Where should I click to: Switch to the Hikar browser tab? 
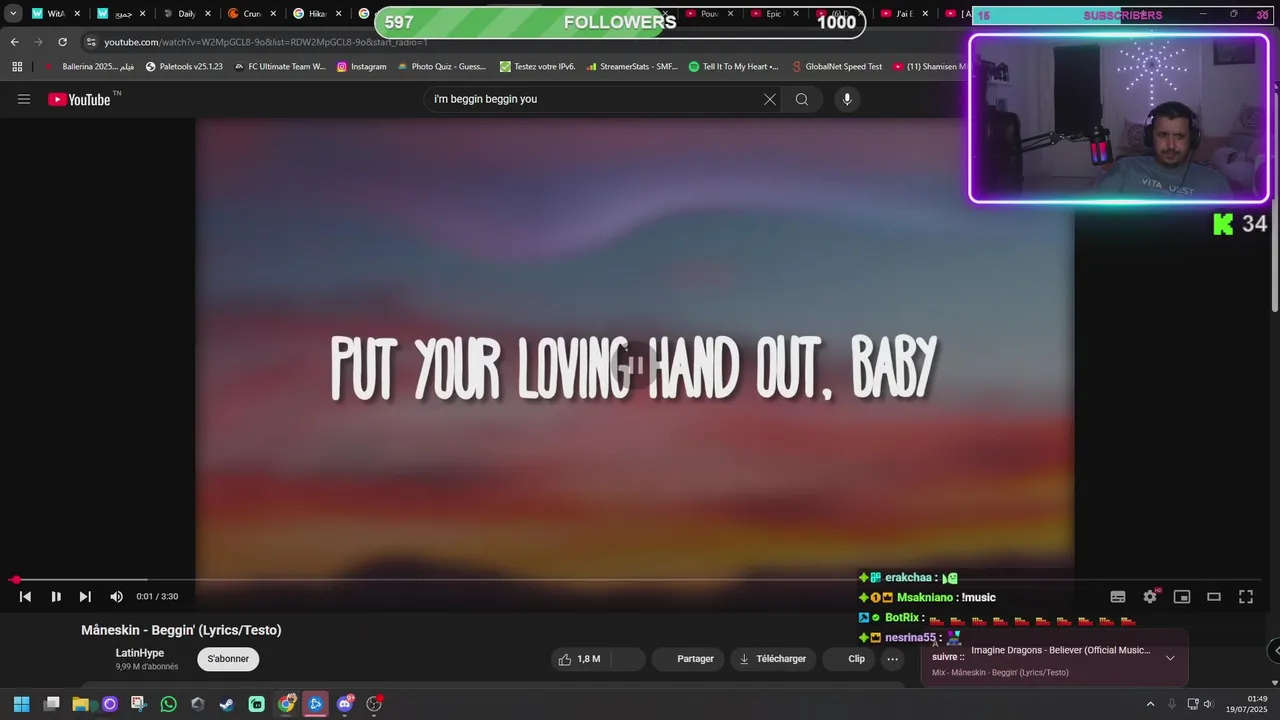pos(317,14)
